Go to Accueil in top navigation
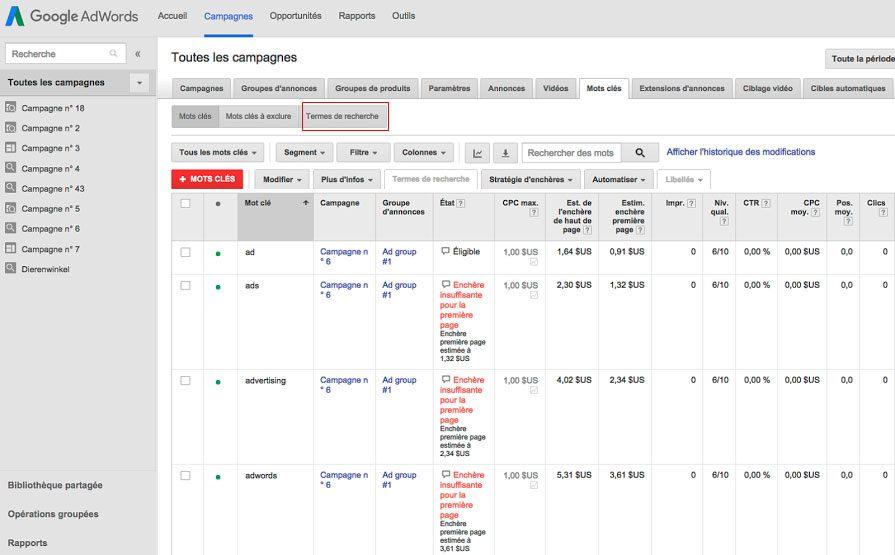 [x=172, y=16]
